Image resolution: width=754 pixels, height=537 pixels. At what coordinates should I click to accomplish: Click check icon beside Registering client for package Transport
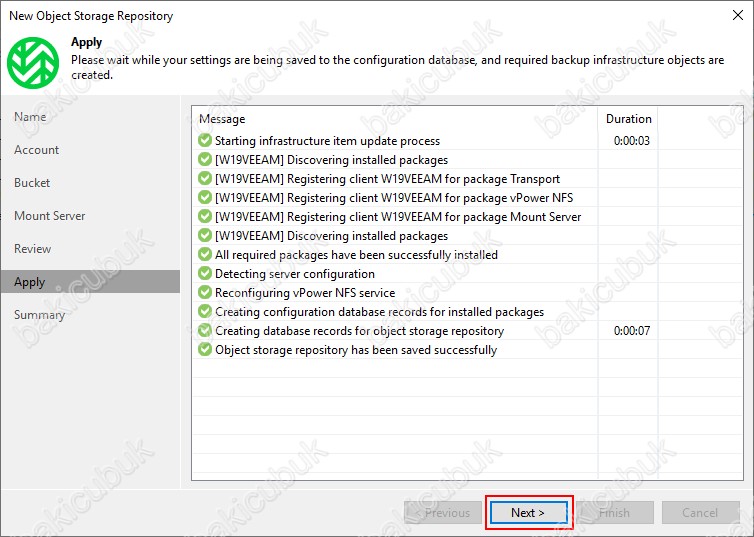[205, 178]
